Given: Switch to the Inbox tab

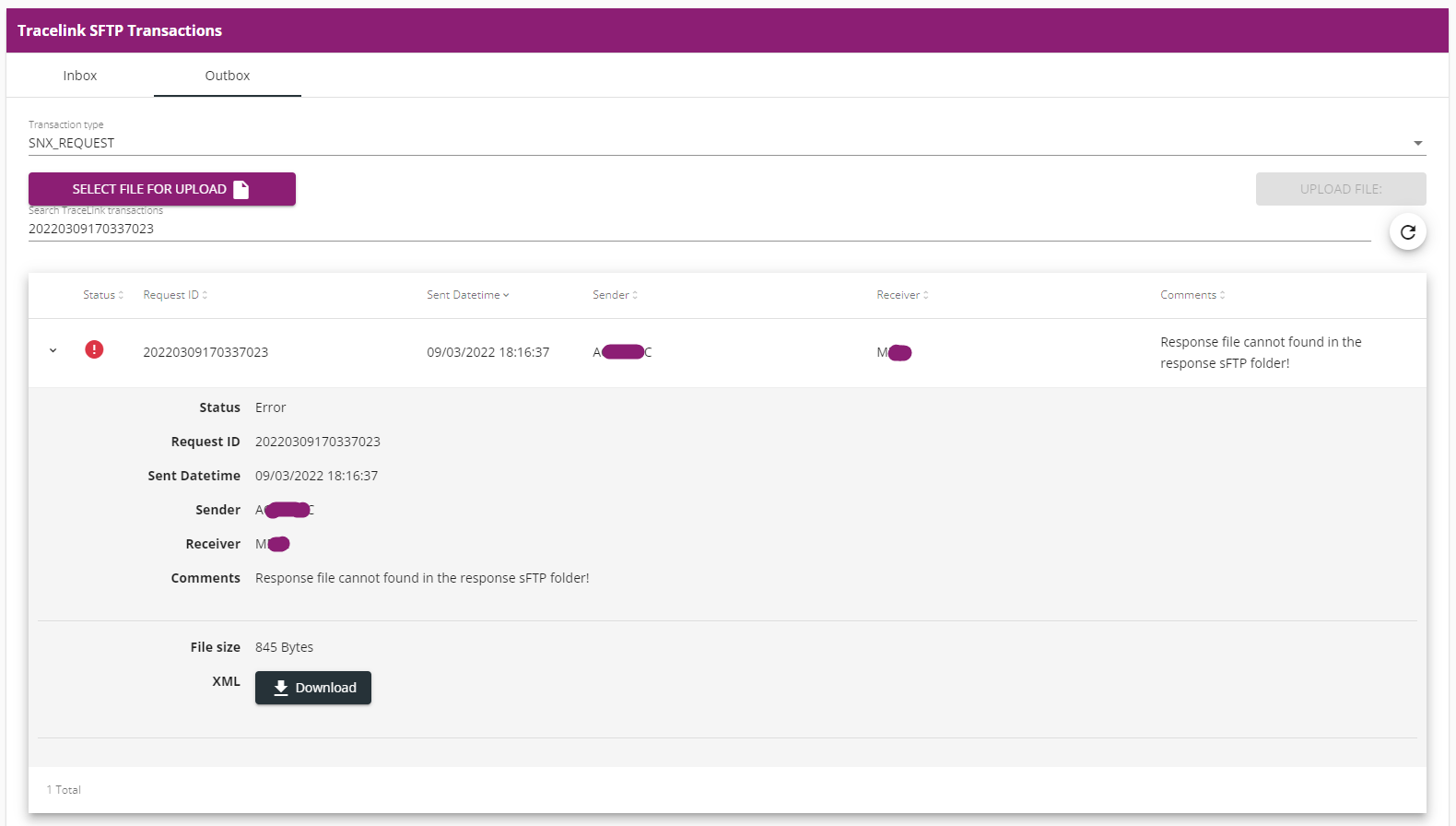Looking at the screenshot, I should click(x=80, y=76).
